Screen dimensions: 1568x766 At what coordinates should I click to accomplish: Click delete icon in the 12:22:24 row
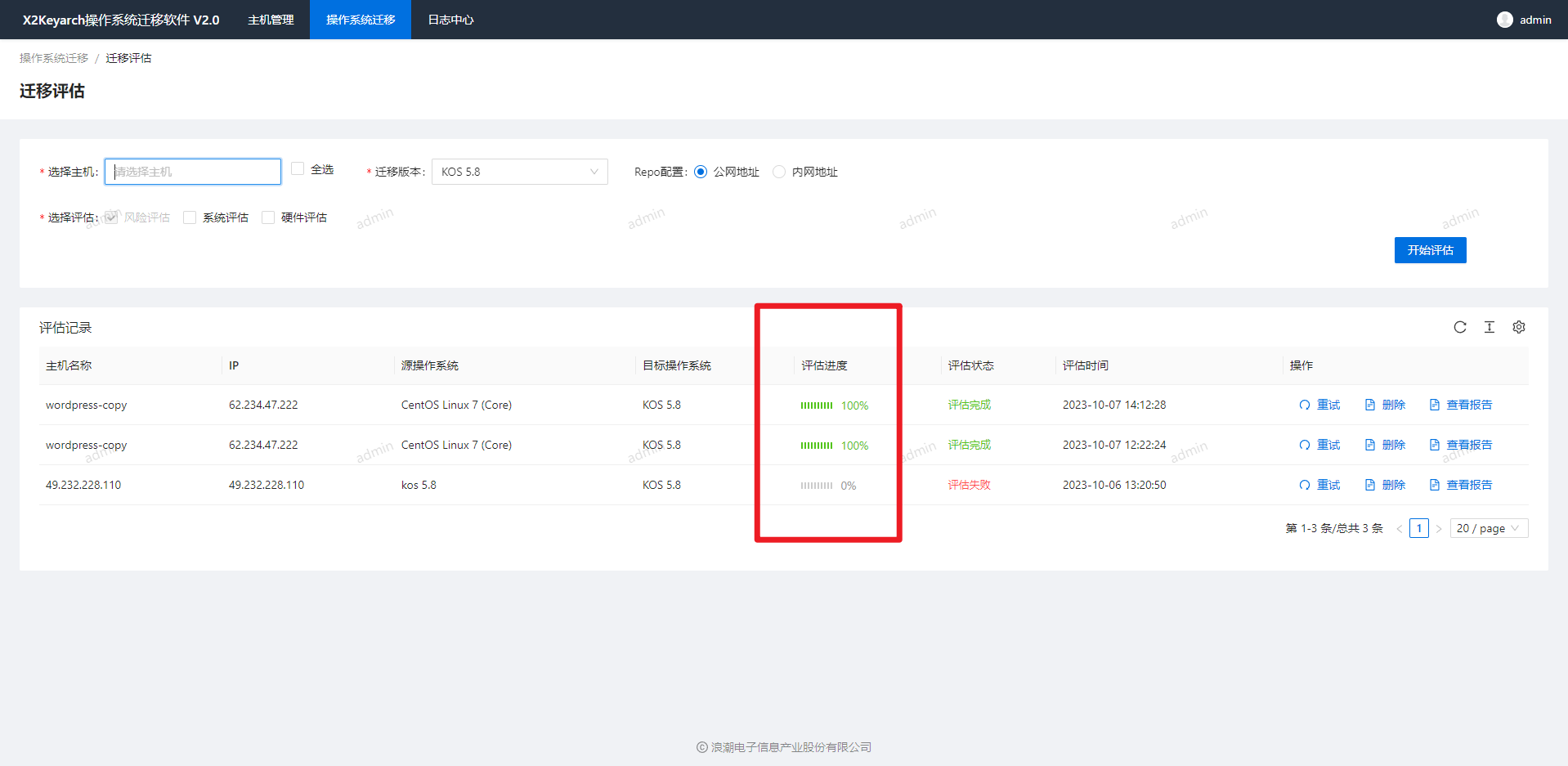coord(1370,445)
